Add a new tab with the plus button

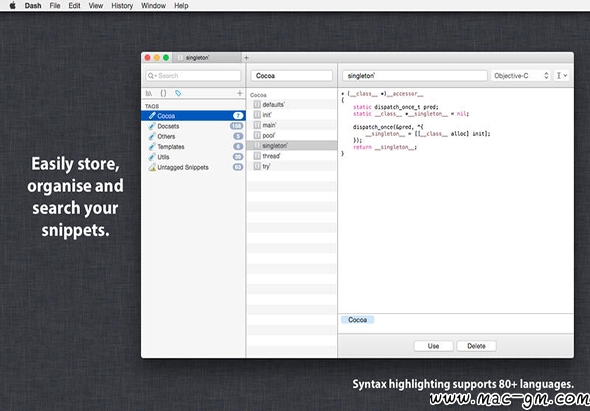246,58
